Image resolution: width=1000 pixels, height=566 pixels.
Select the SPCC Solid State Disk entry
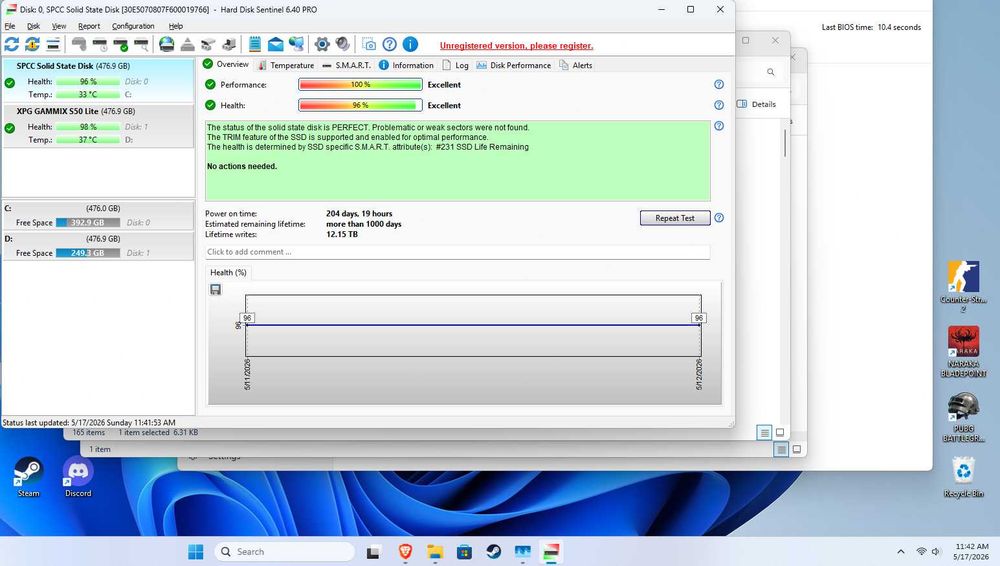tap(98, 80)
